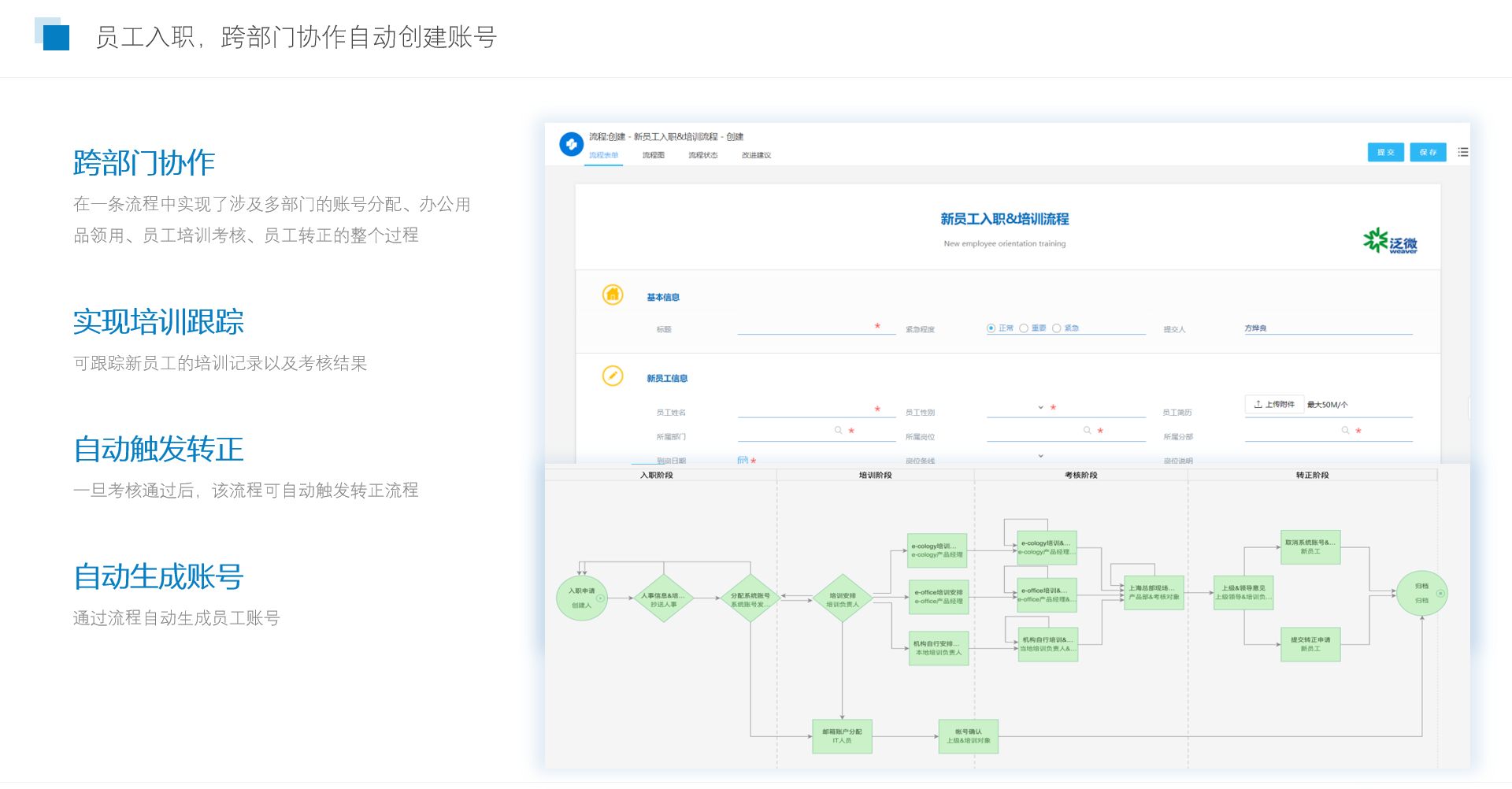Select the 紧急 urgency radio button
Screen dimensions: 1512x789
tap(1057, 328)
